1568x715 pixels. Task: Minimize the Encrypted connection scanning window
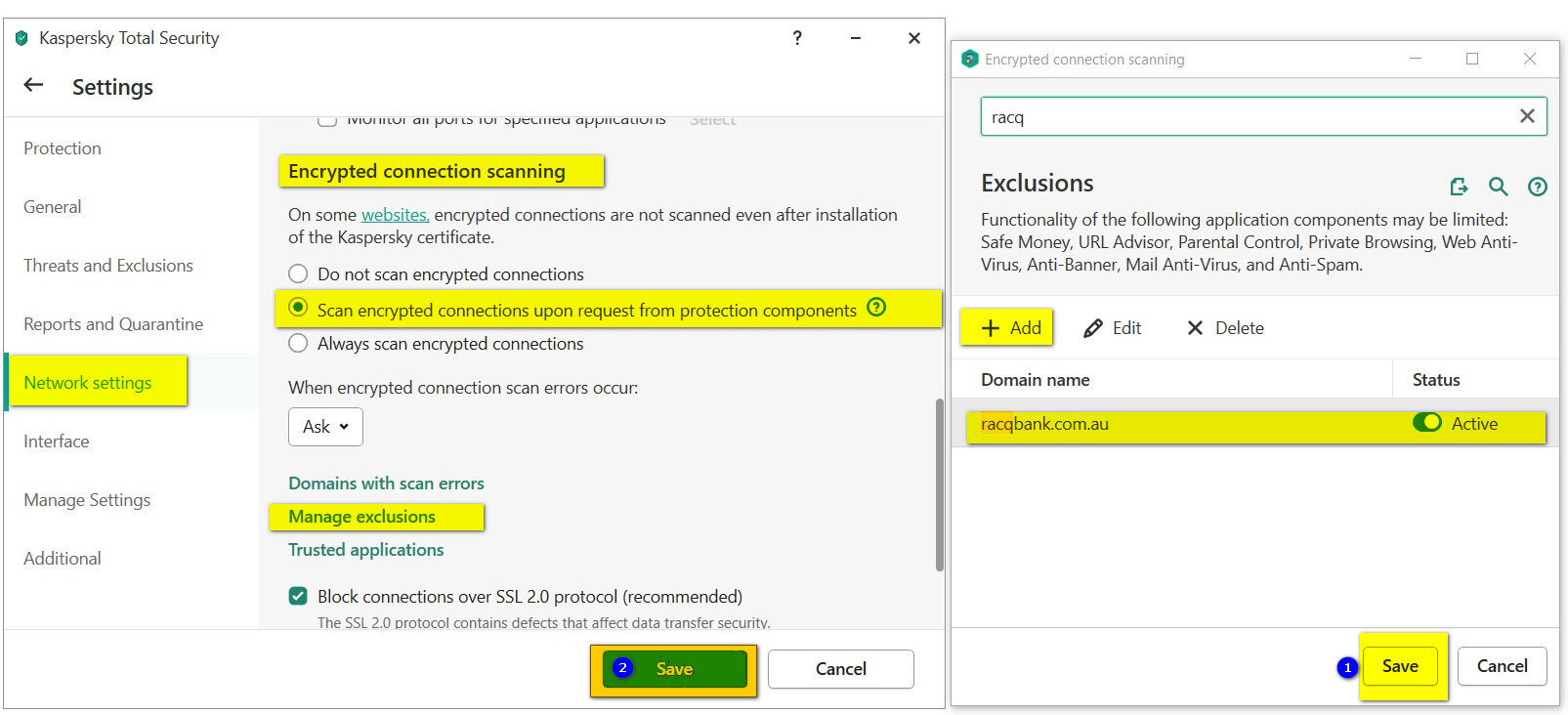(x=1415, y=59)
